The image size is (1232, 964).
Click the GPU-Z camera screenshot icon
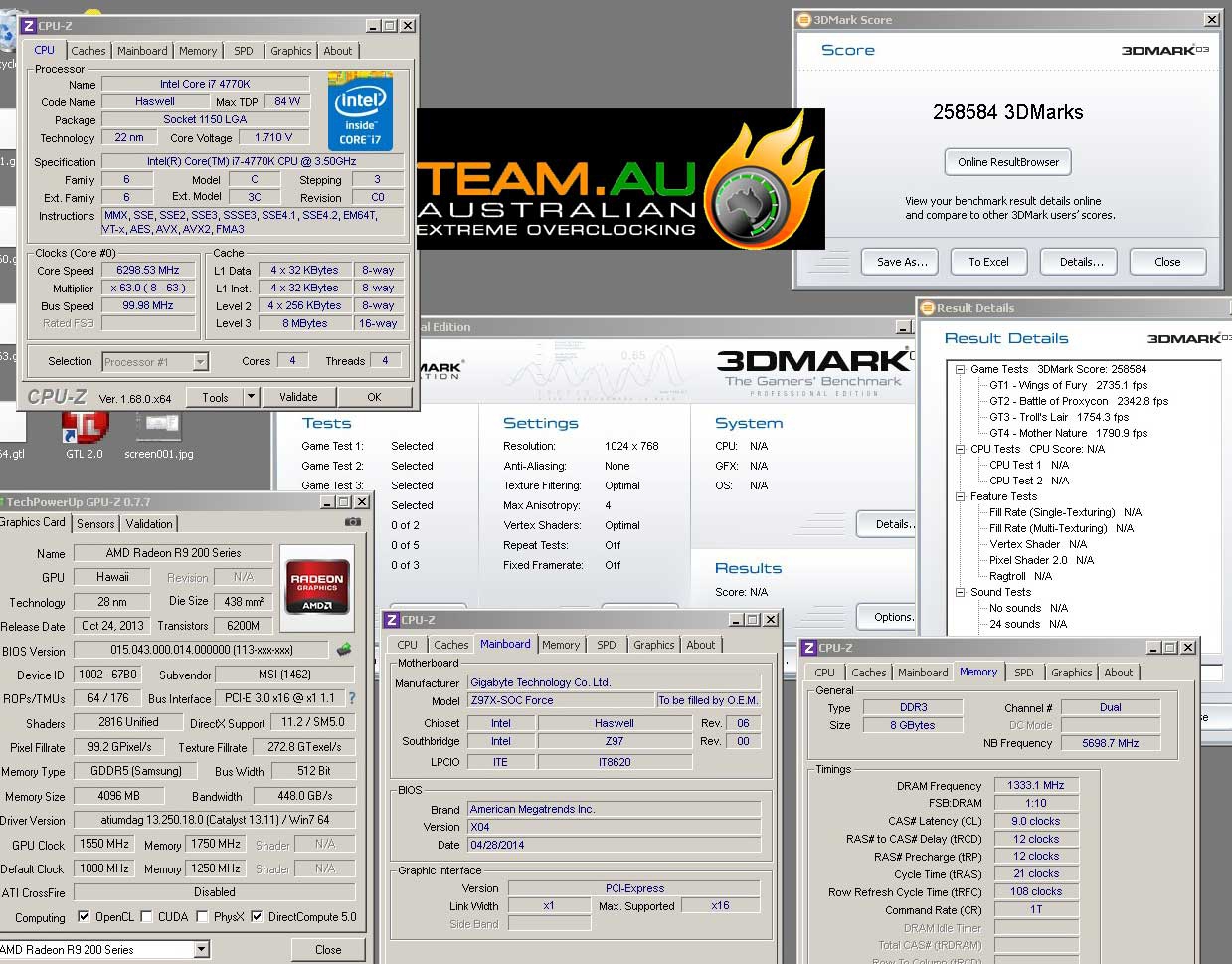[352, 522]
